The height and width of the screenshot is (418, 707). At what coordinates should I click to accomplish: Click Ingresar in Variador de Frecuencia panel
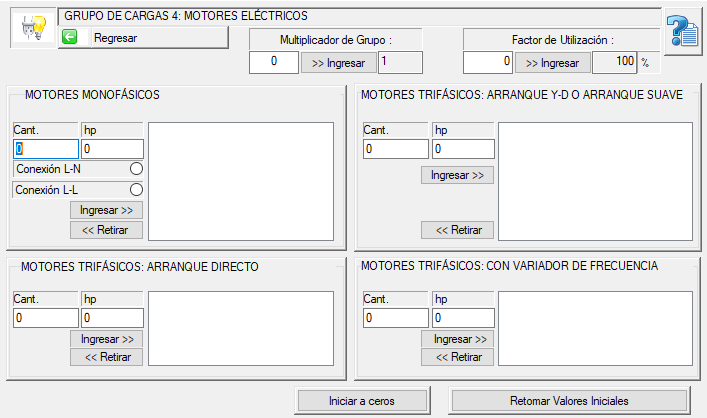[x=457, y=339]
